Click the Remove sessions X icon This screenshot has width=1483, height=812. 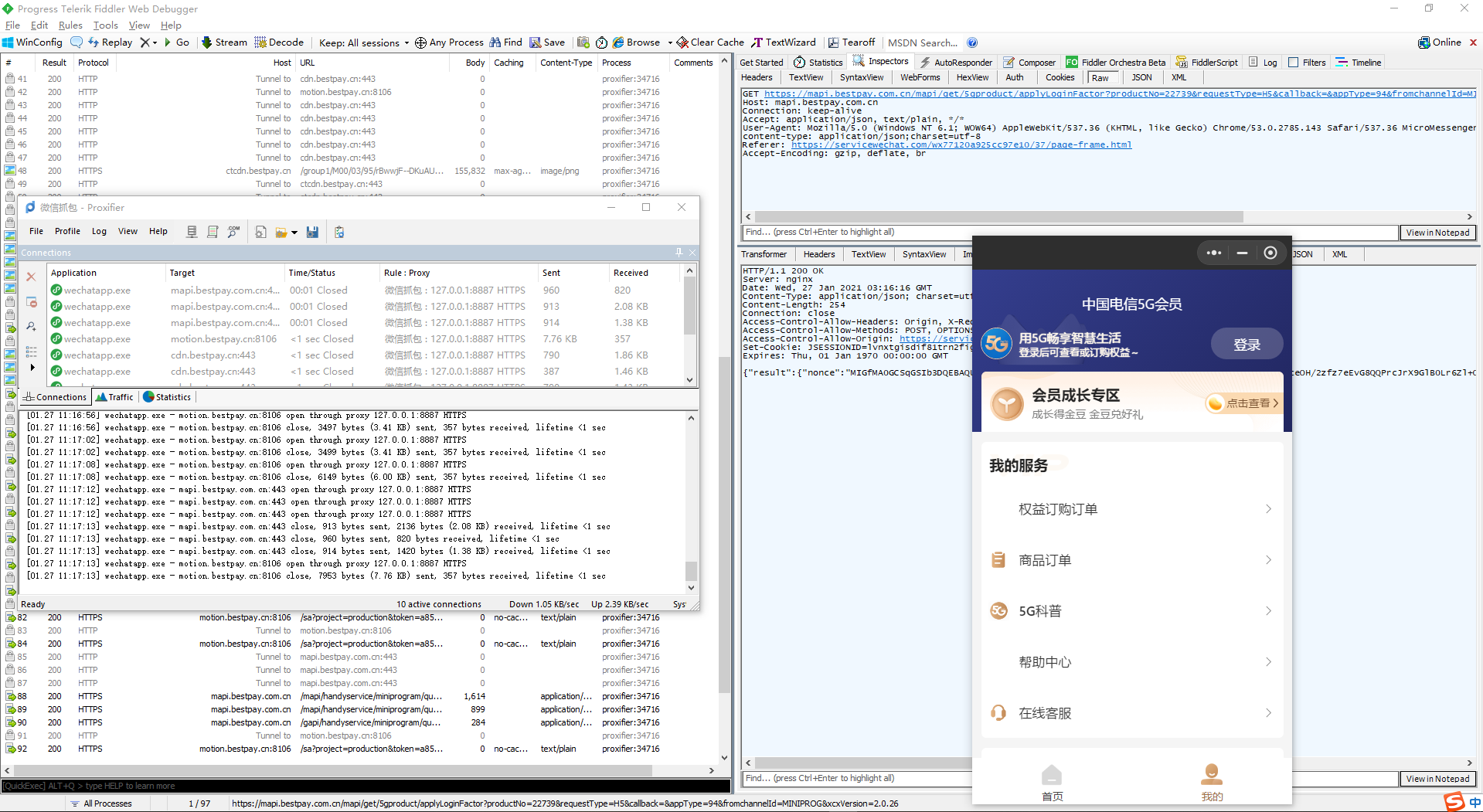[145, 42]
